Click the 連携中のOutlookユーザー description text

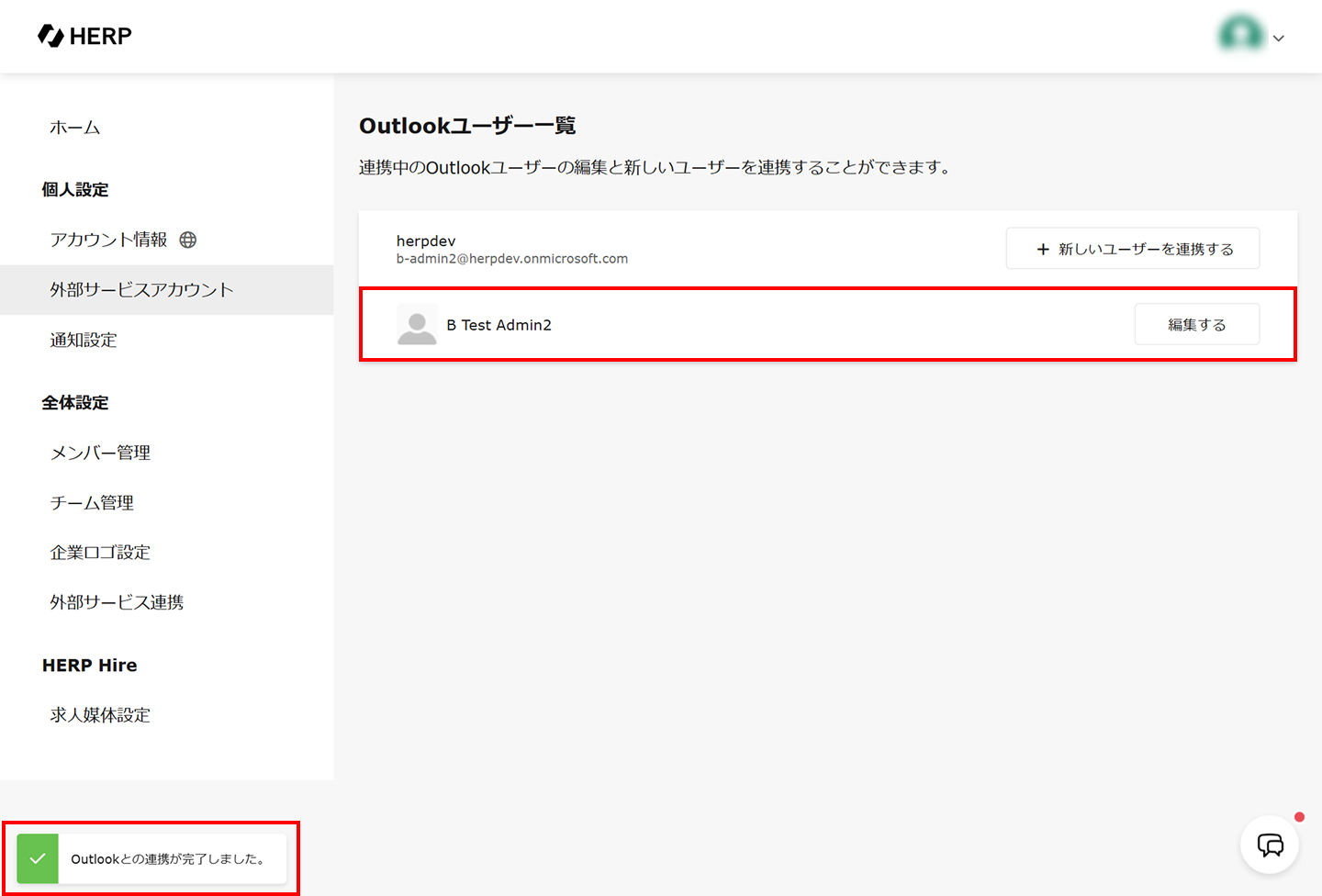[655, 167]
